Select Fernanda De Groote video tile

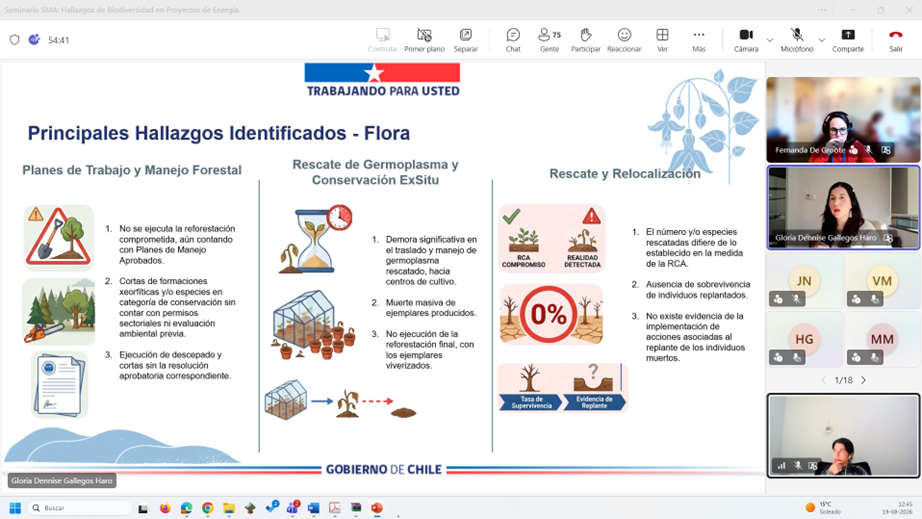(843, 119)
